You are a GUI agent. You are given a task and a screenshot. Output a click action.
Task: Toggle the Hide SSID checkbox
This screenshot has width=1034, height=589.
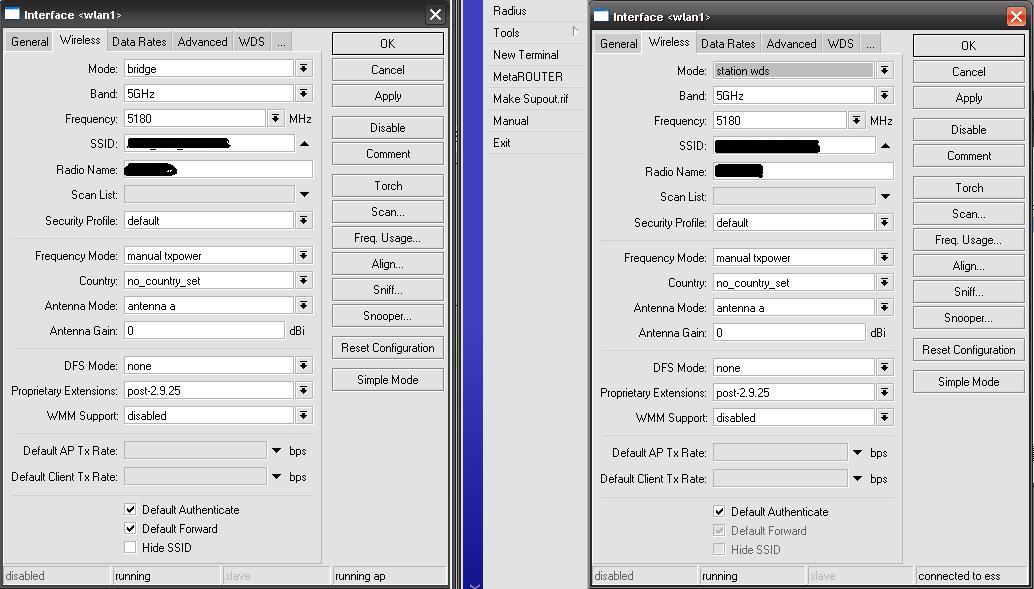[129, 547]
